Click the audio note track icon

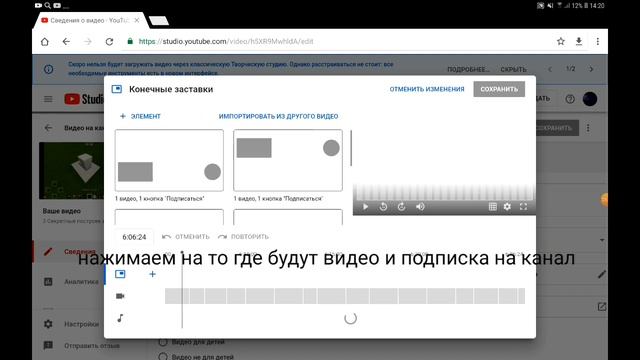click(120, 318)
